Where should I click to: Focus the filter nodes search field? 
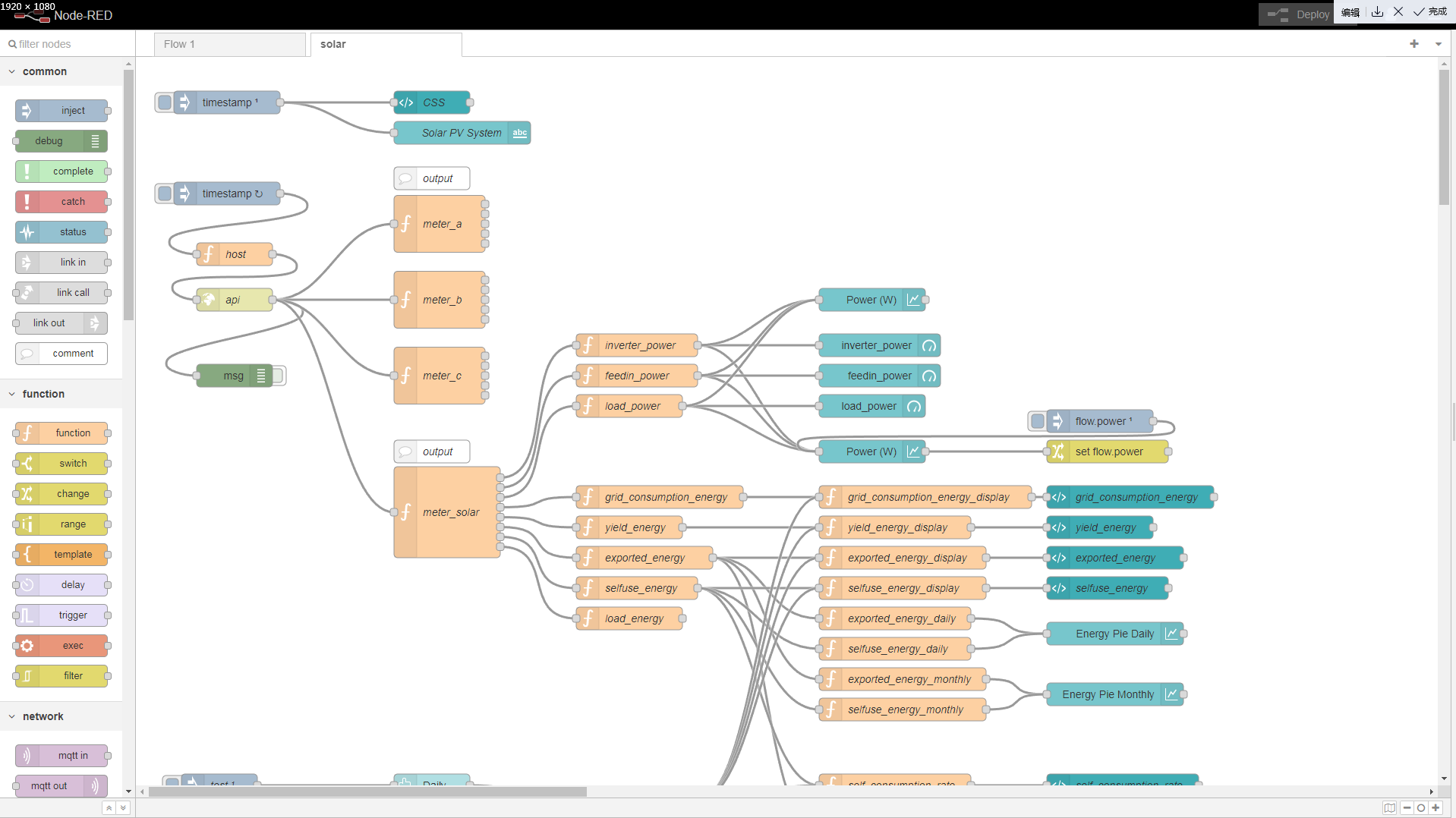(x=68, y=44)
